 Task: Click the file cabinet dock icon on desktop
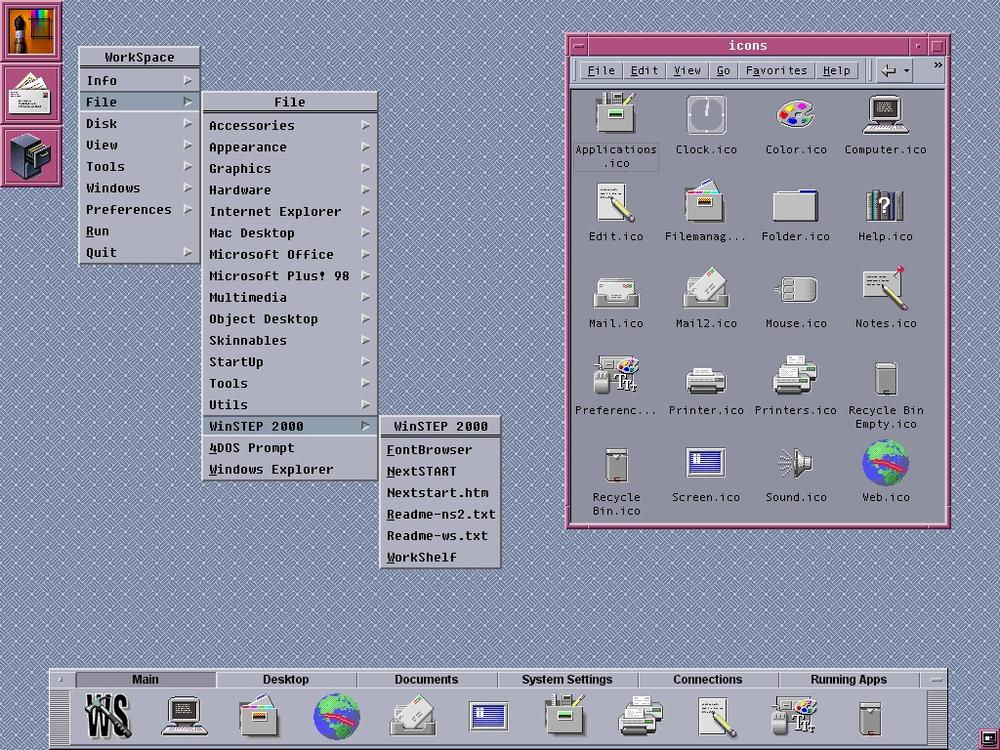[x=31, y=156]
